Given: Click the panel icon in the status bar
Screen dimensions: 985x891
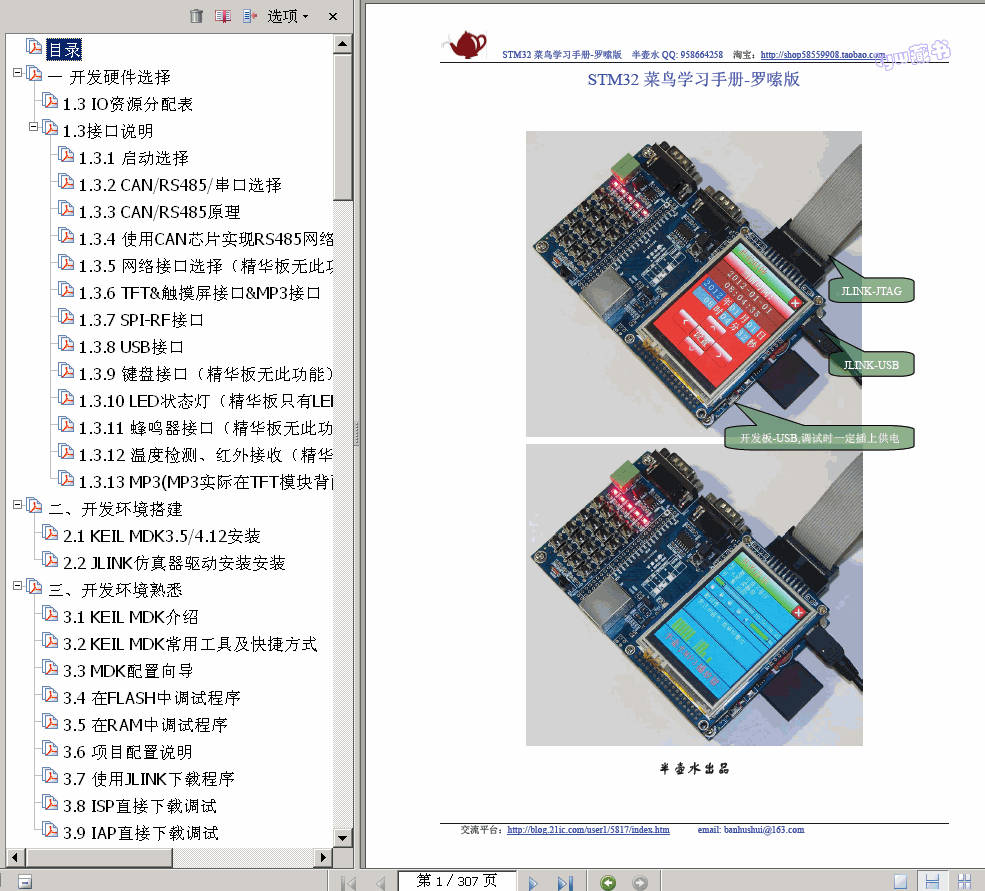Looking at the screenshot, I should coord(24,882).
